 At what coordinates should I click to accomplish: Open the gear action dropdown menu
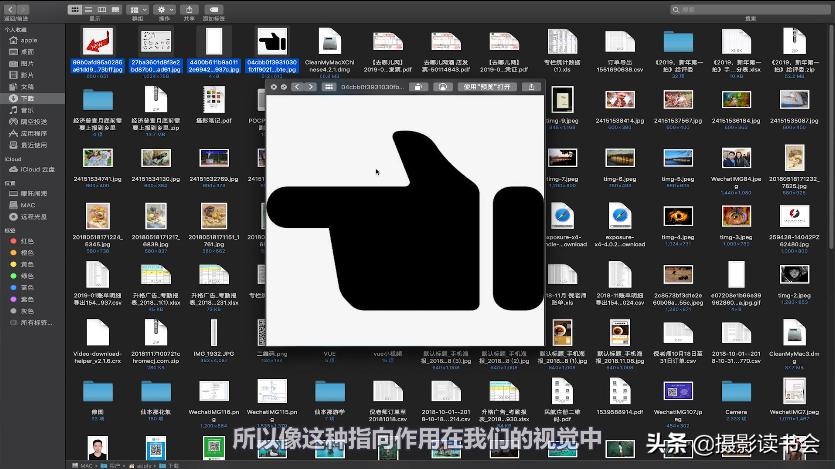click(165, 9)
